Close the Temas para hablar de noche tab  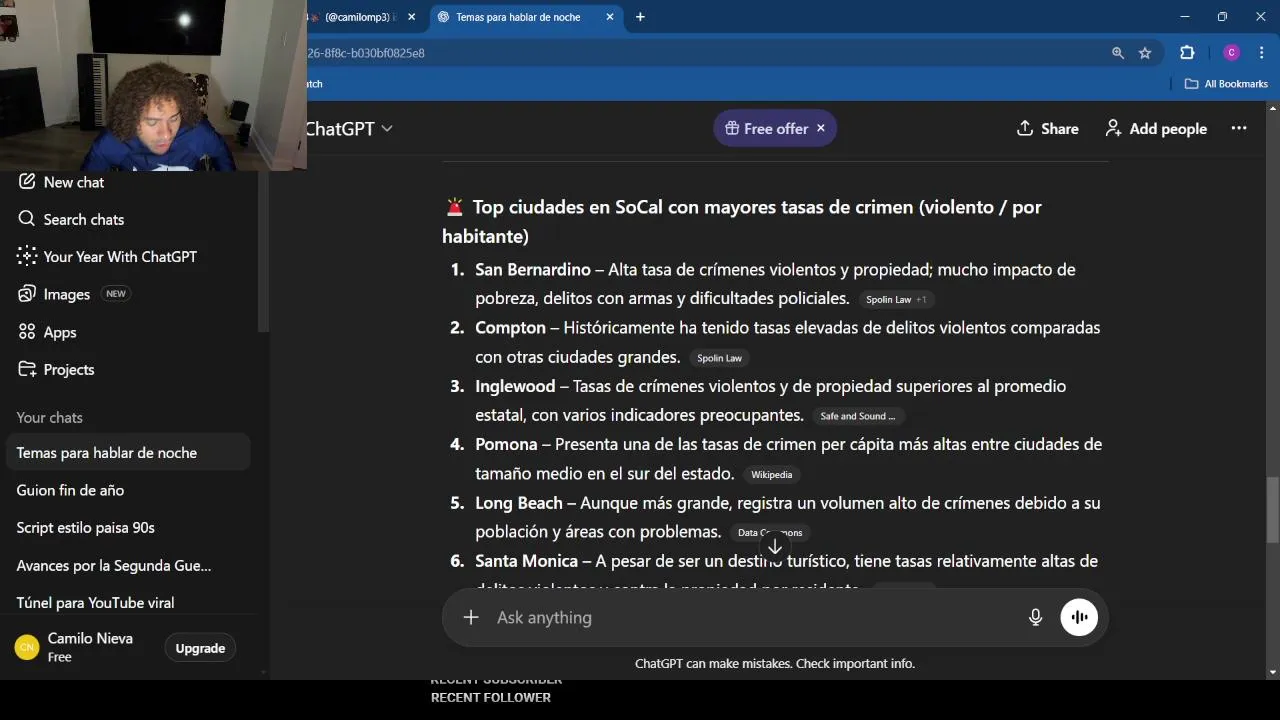pos(610,17)
